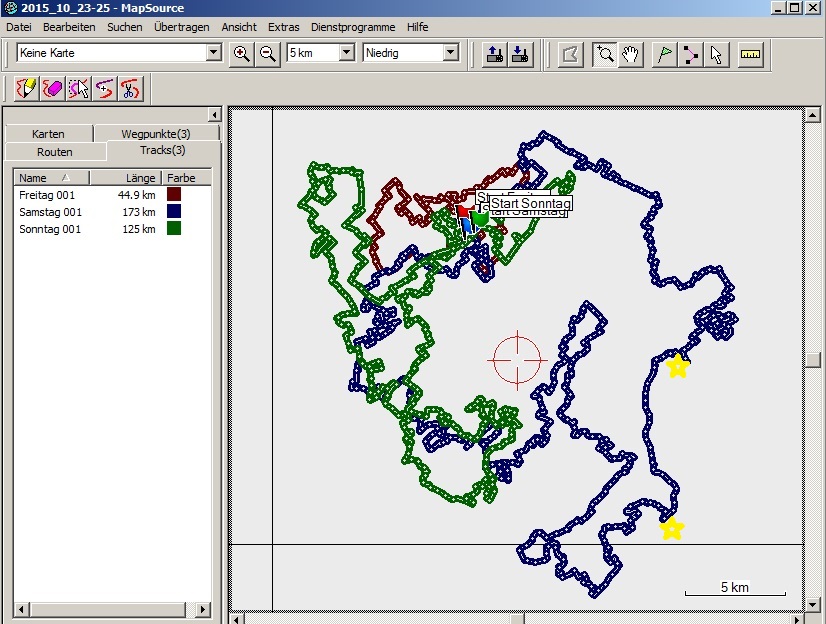The height and width of the screenshot is (624, 826).
Task: Sort tracks by Länge column header
Action: 125,177
